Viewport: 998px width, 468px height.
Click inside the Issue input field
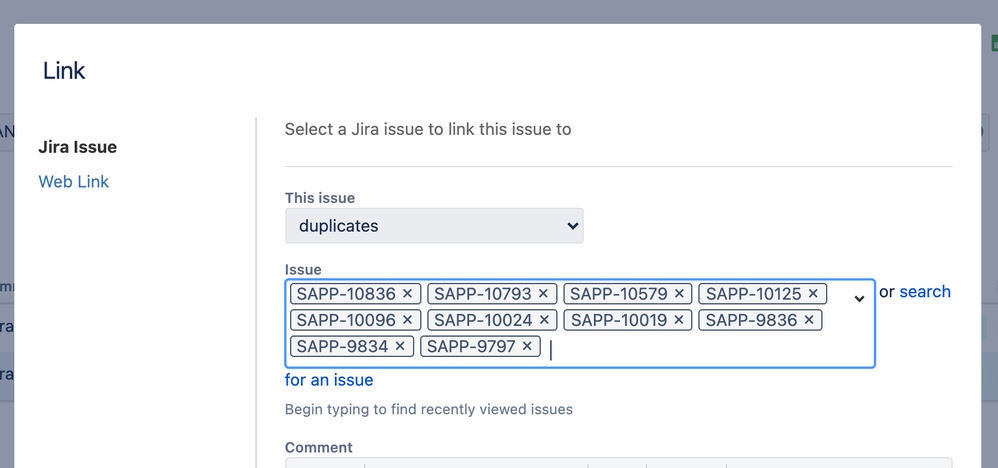point(700,348)
